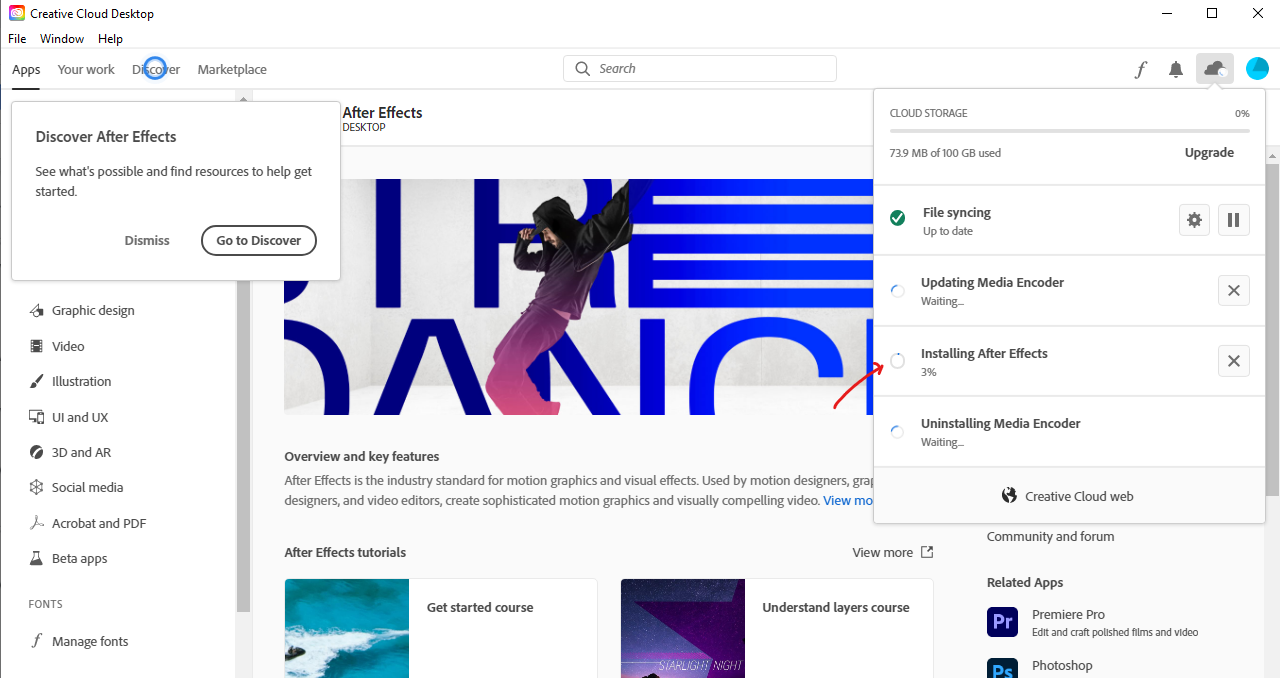The image size is (1280, 678).
Task: Open the Help menu
Action: (x=110, y=38)
